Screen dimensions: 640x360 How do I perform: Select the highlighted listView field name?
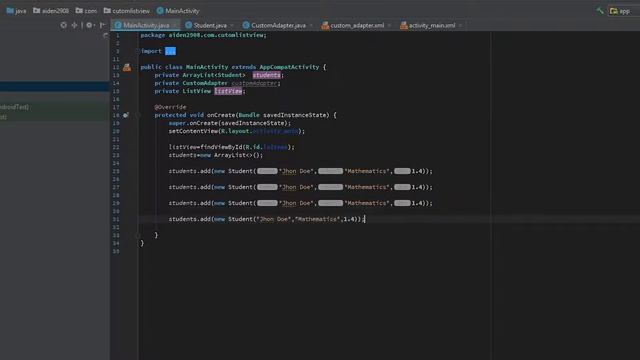[228, 91]
